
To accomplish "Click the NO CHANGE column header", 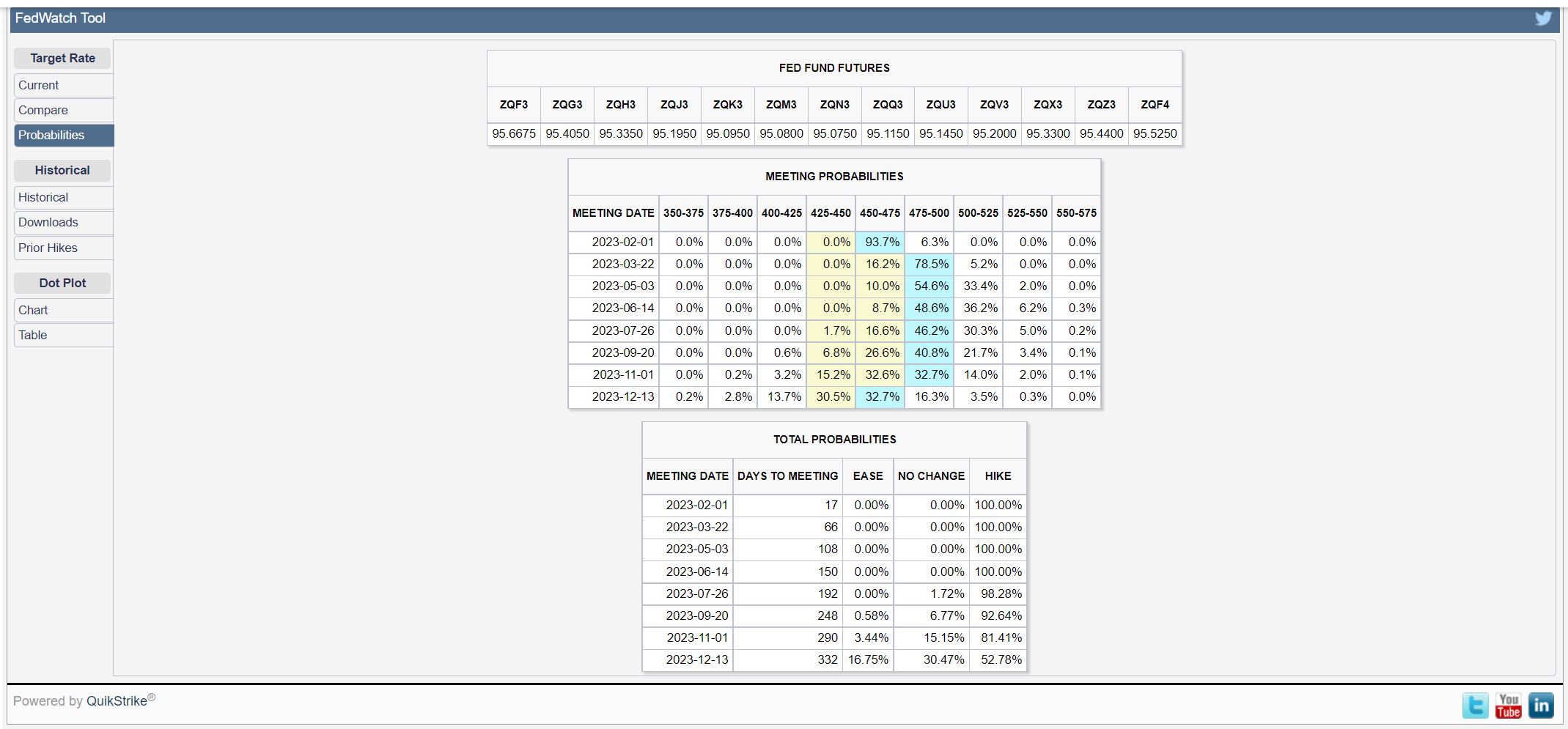I will (x=932, y=476).
